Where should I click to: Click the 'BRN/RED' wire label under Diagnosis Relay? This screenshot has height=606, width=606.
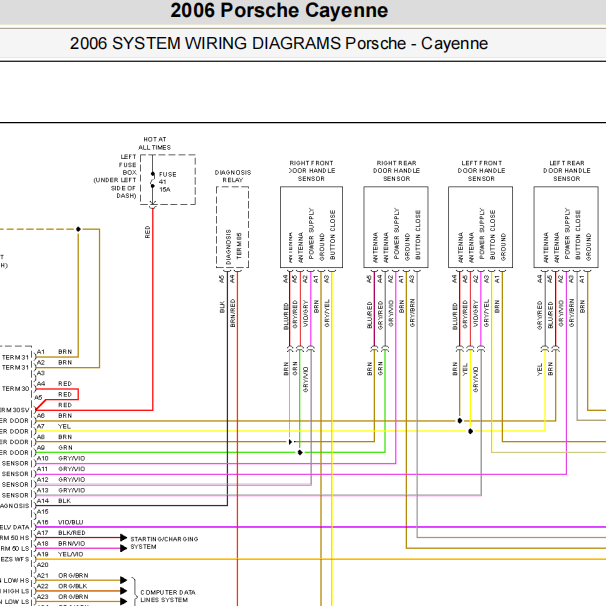pos(233,313)
